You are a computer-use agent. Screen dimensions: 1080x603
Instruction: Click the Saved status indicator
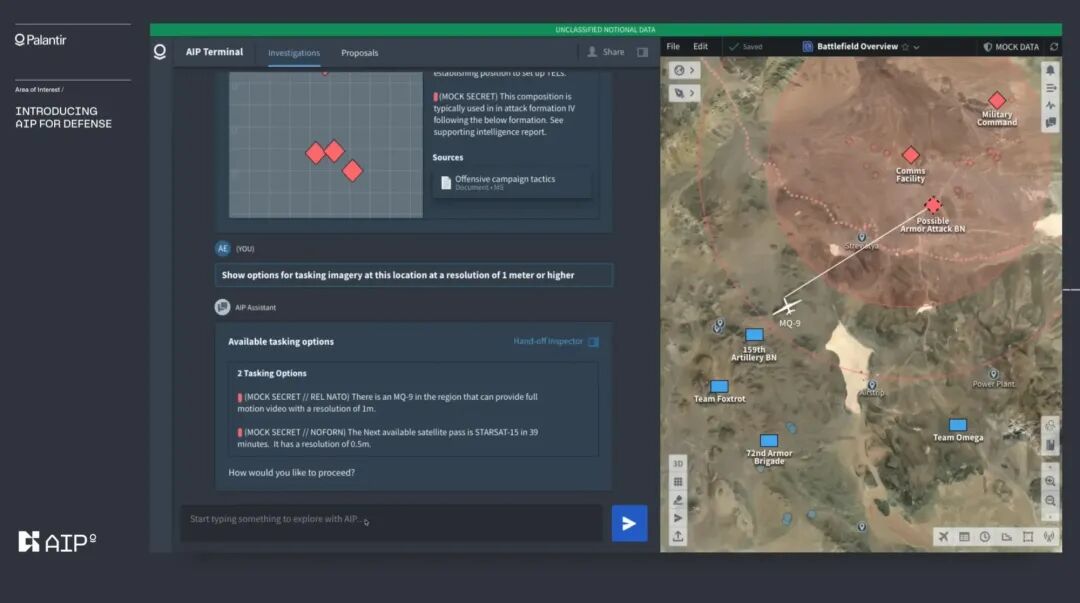[x=745, y=47]
